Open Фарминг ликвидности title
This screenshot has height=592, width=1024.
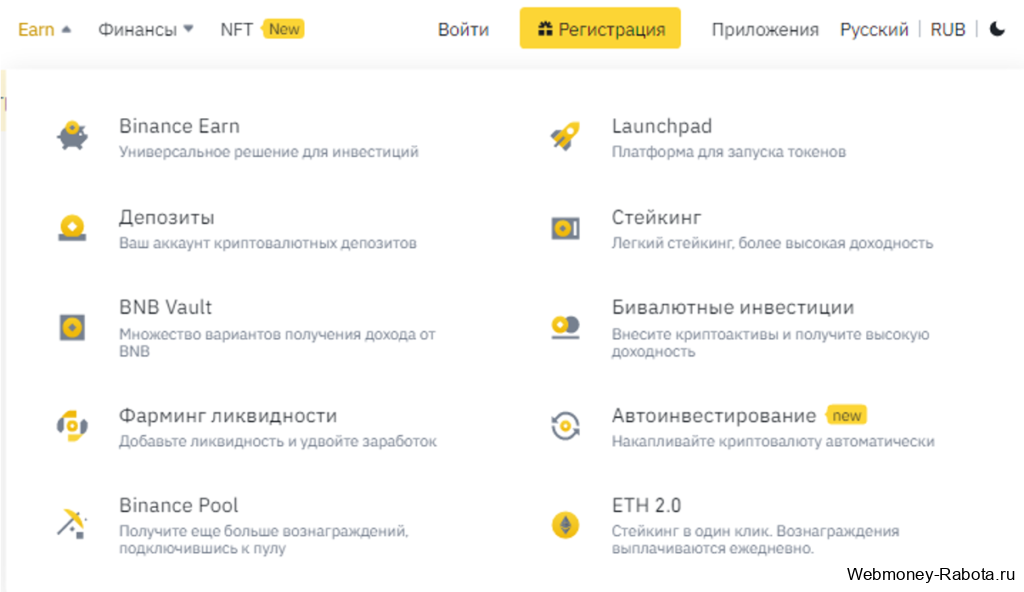click(x=228, y=416)
